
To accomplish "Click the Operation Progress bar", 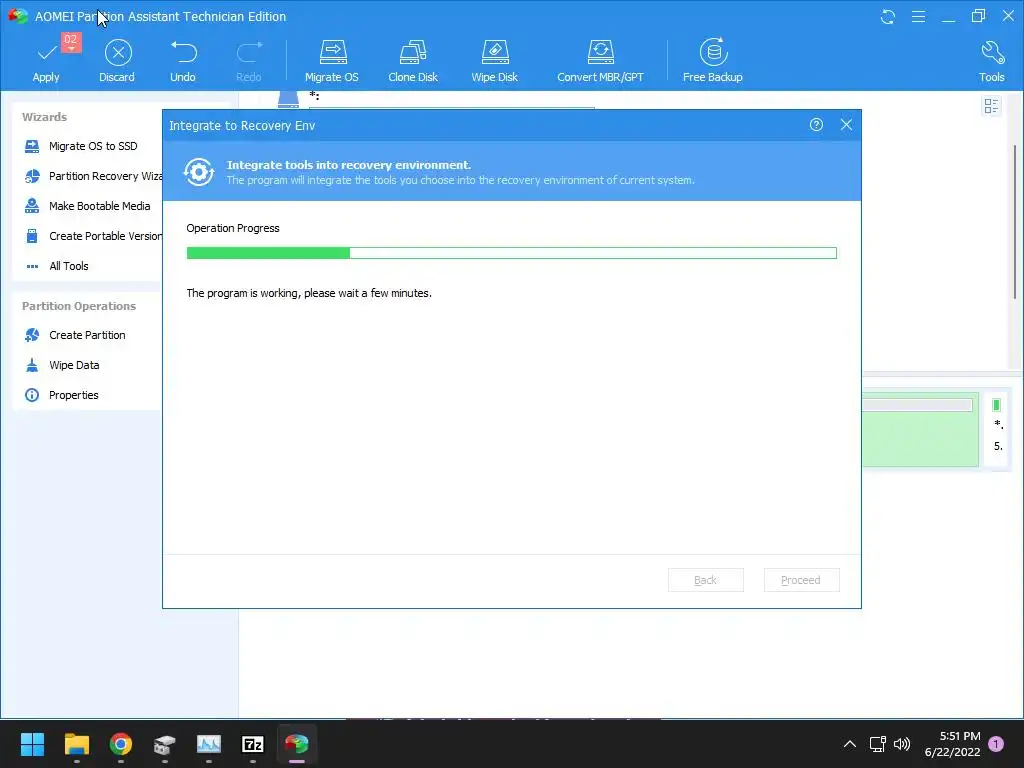I will pyautogui.click(x=511, y=253).
